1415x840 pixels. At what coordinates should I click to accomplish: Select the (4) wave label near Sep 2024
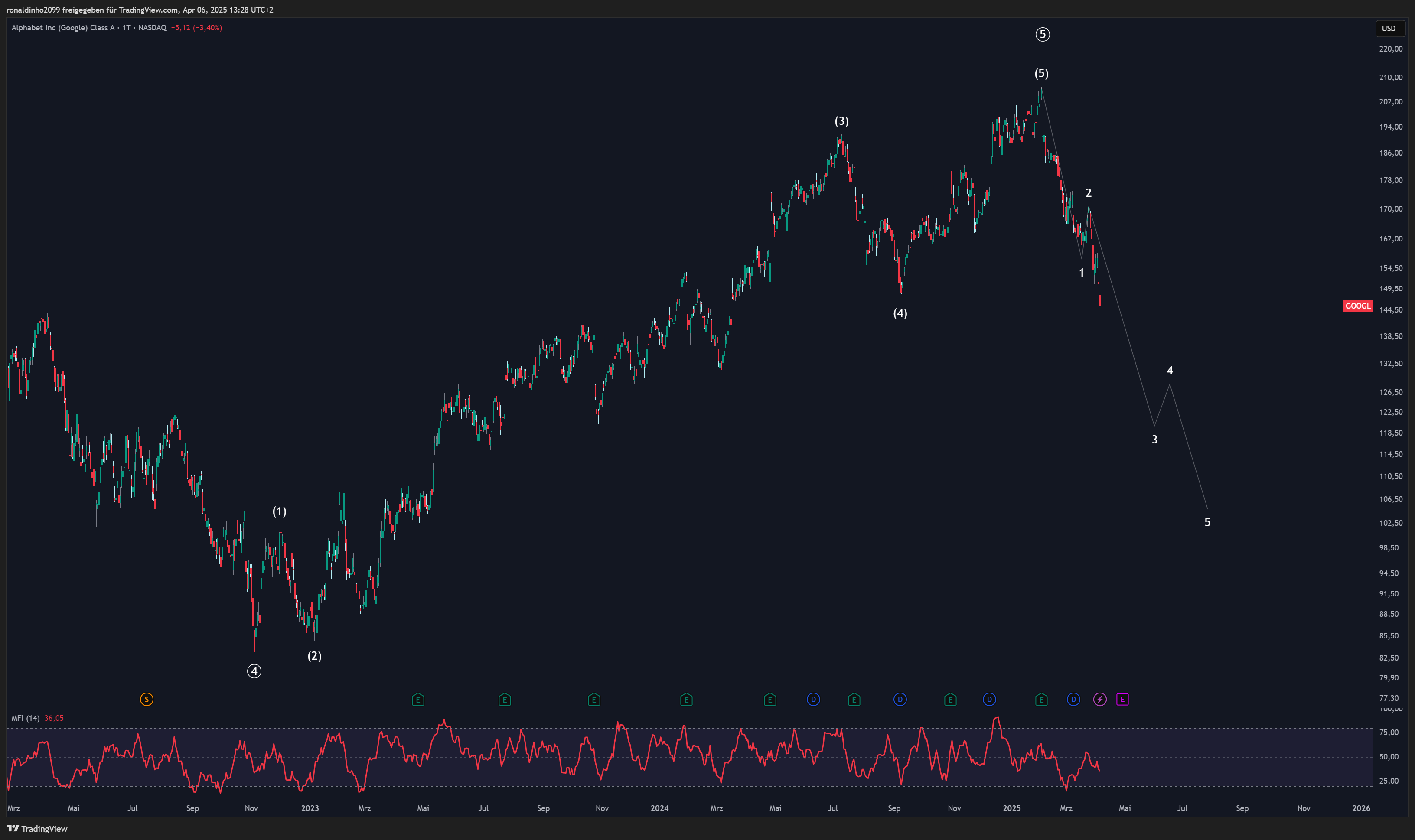[900, 313]
